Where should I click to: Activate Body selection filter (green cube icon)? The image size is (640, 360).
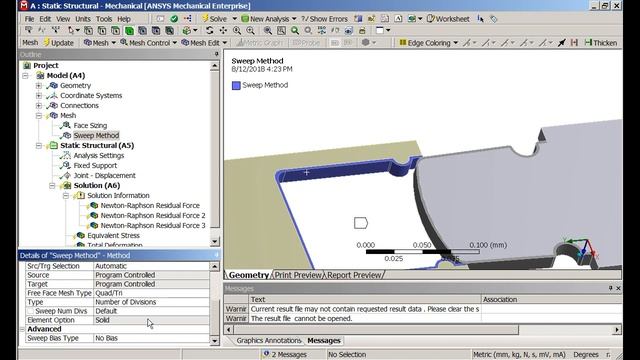(129, 30)
